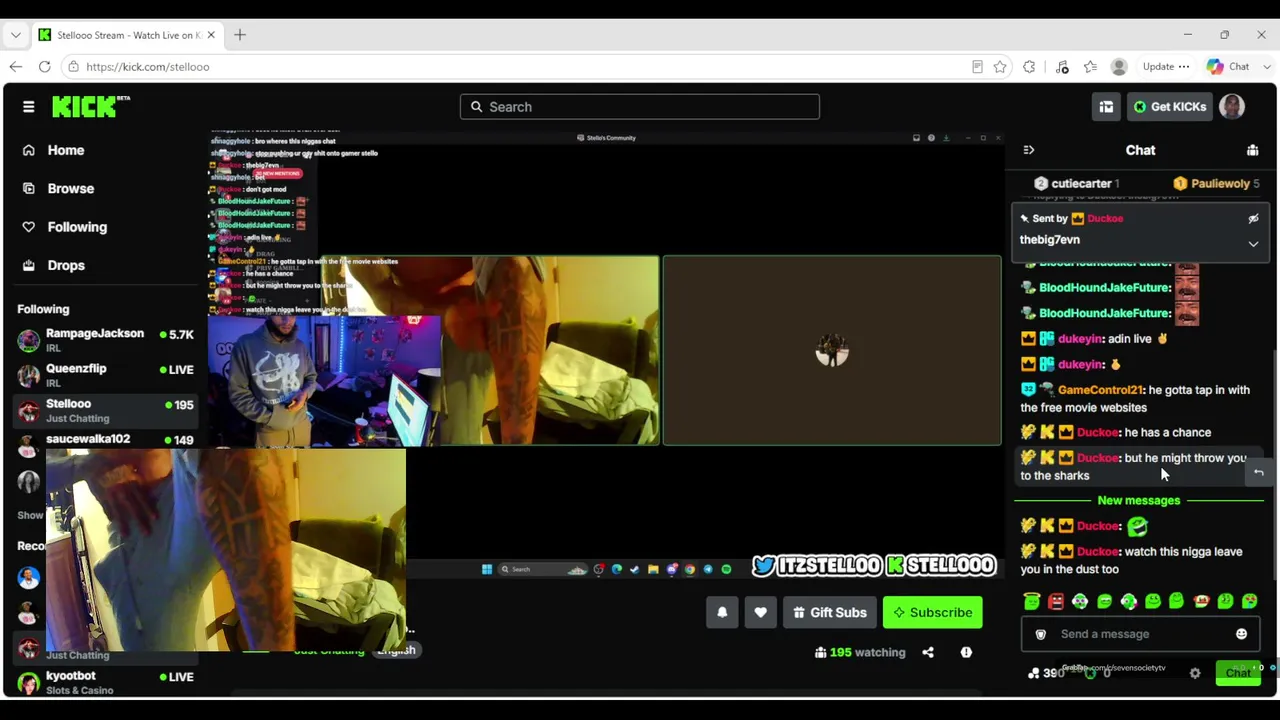Click the 195 watching viewer count
The image size is (1280, 720).
pyautogui.click(x=860, y=652)
